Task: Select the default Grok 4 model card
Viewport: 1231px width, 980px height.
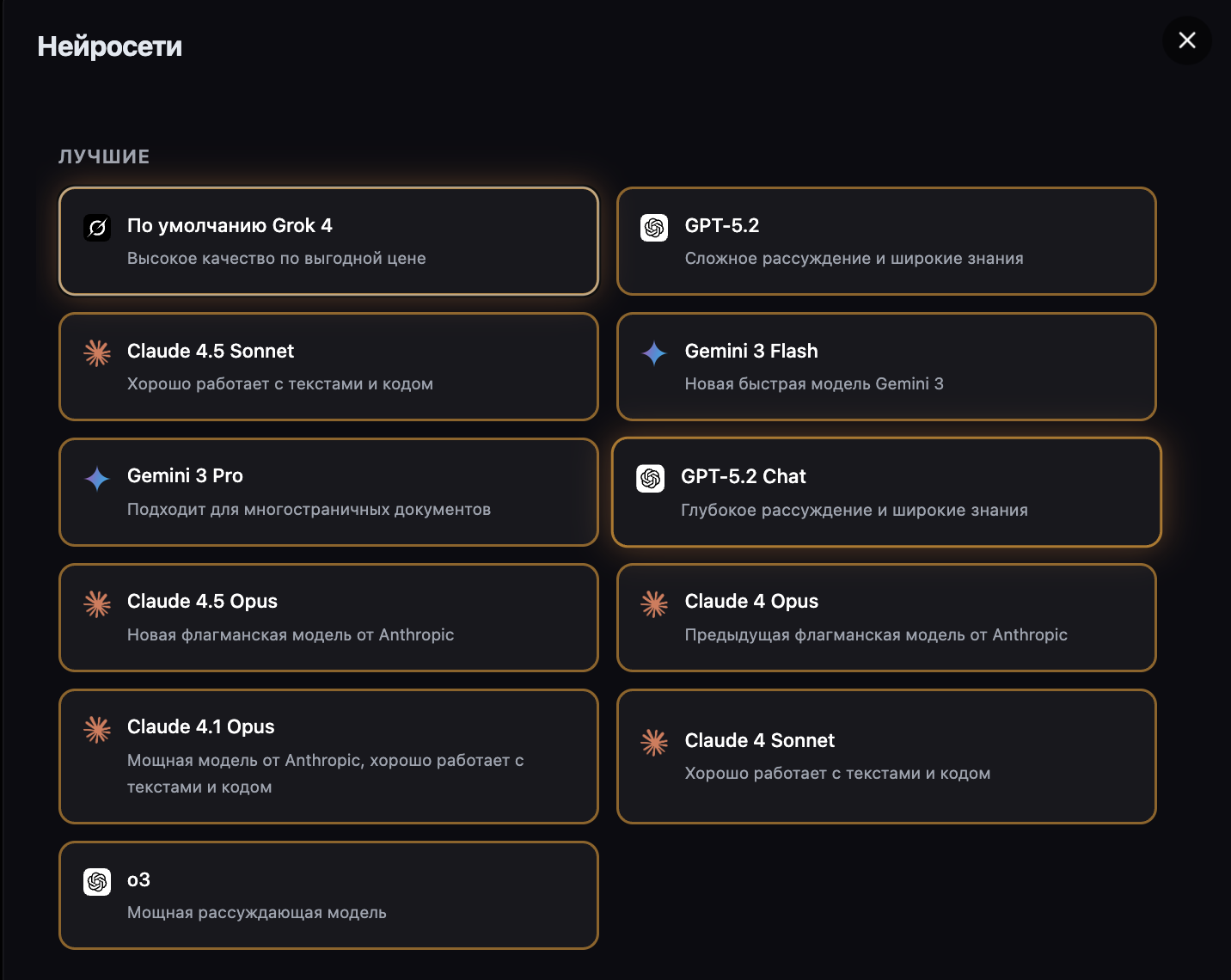Action: (x=328, y=242)
